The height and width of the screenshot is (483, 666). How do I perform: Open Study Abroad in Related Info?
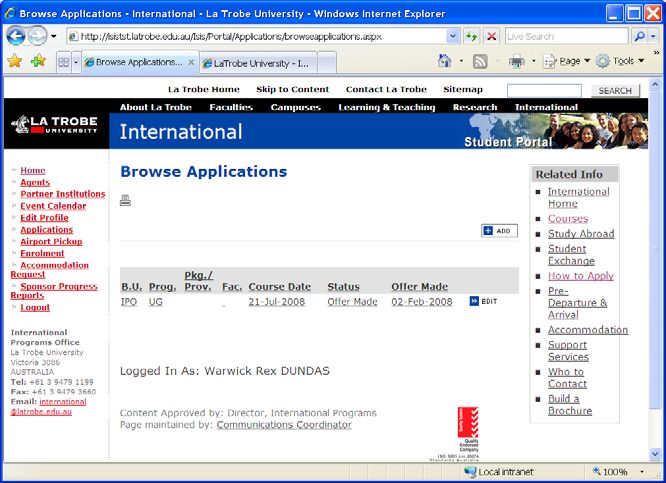581,234
